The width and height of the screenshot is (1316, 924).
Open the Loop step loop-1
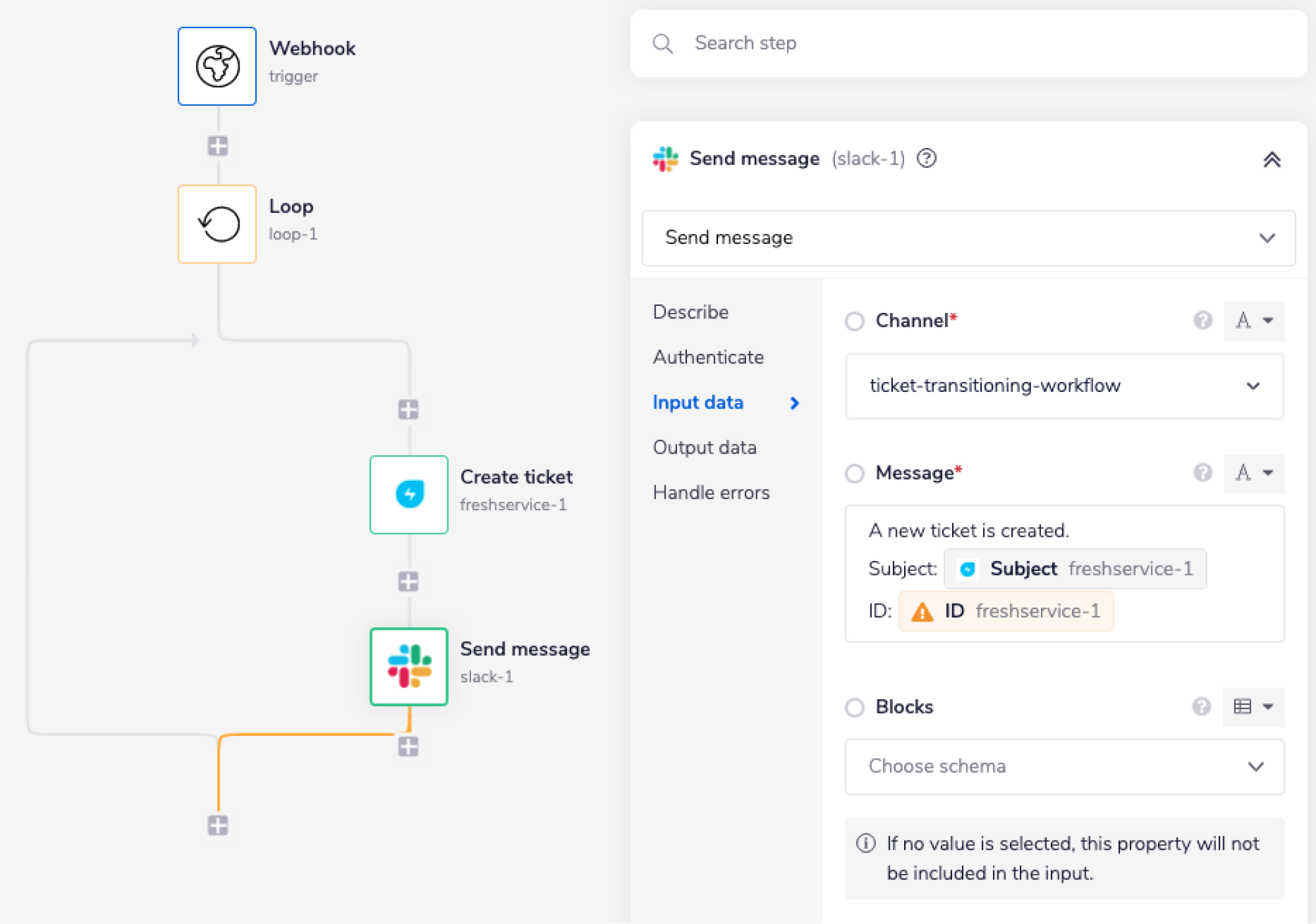216,224
